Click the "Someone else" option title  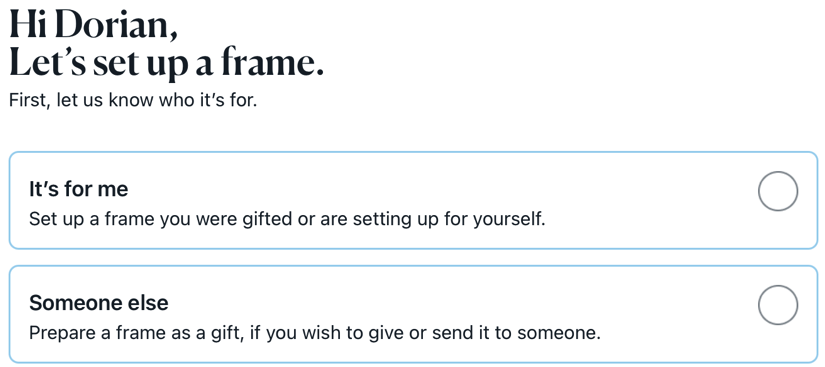click(x=98, y=303)
